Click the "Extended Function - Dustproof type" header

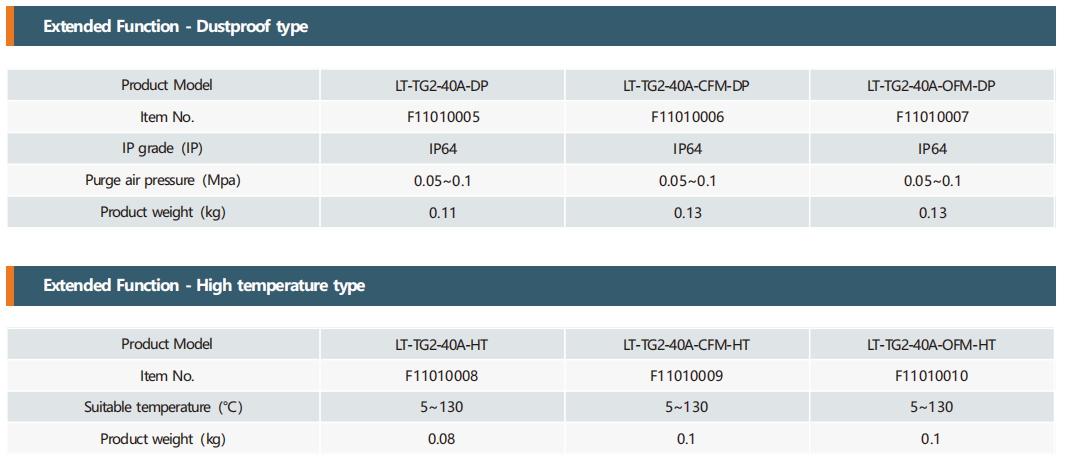coord(175,27)
